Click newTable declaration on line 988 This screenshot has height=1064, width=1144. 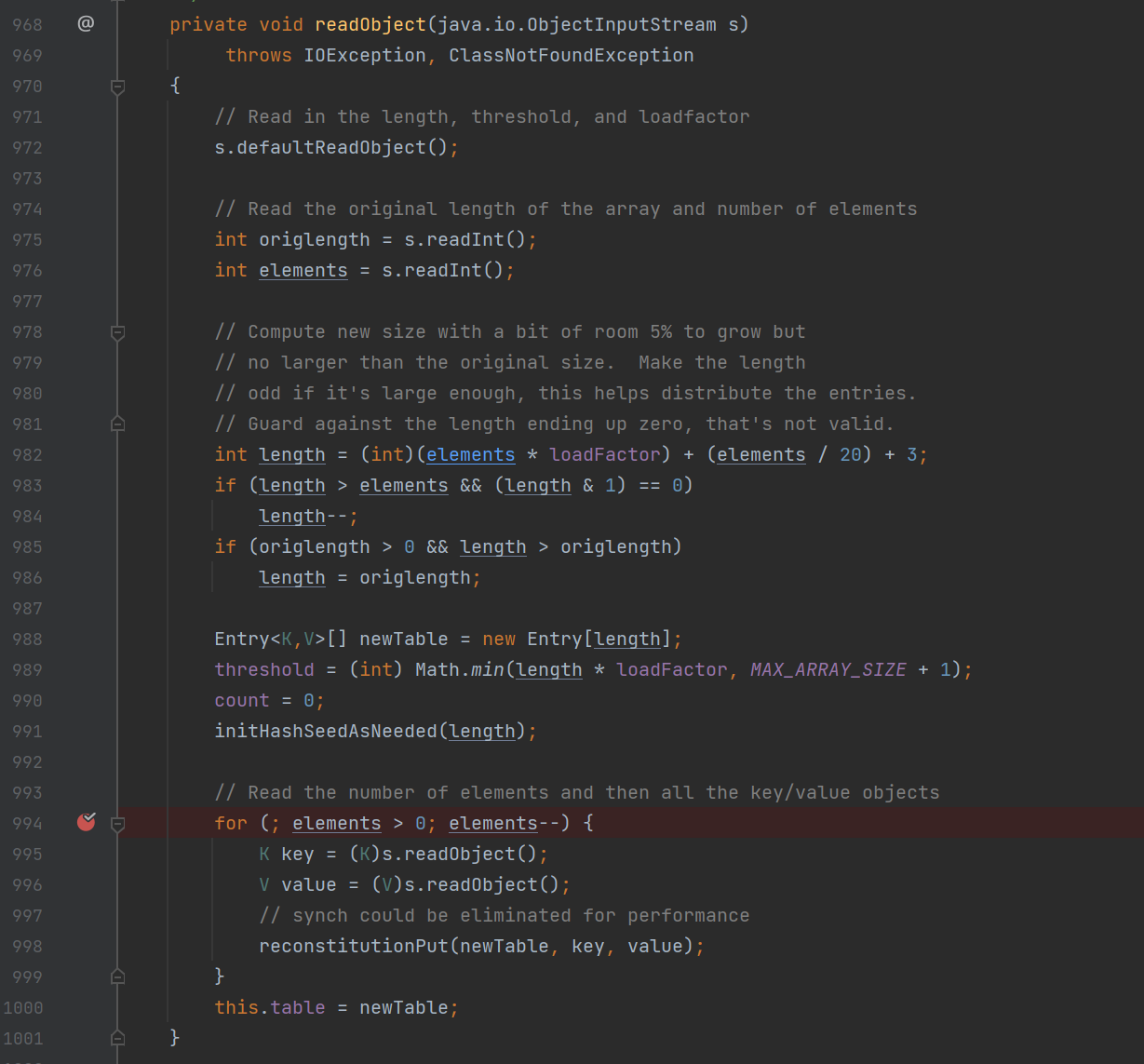[x=404, y=639]
